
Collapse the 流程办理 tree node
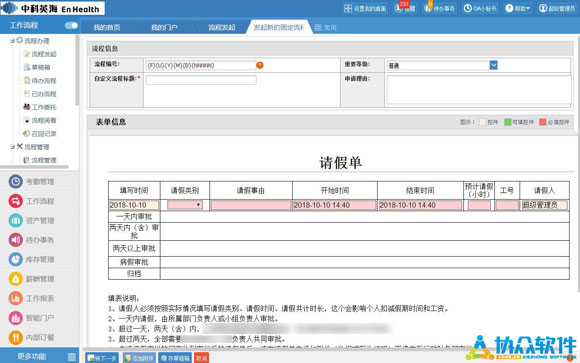[x=12, y=41]
